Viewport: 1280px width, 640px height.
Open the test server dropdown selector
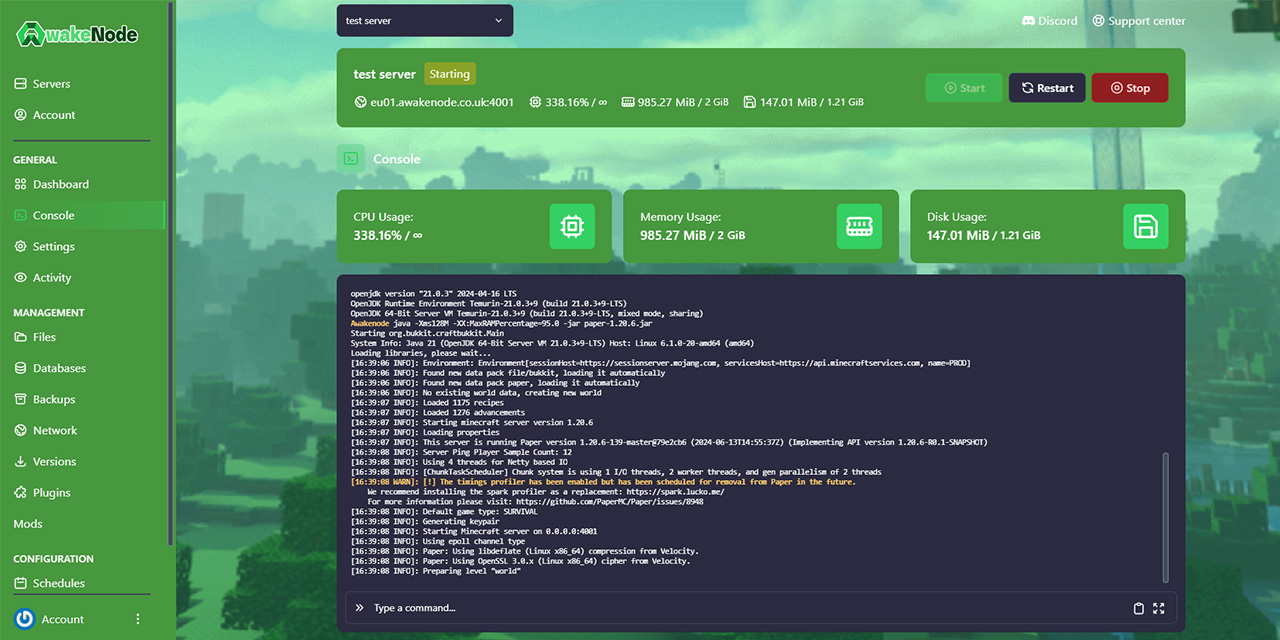[x=425, y=21]
